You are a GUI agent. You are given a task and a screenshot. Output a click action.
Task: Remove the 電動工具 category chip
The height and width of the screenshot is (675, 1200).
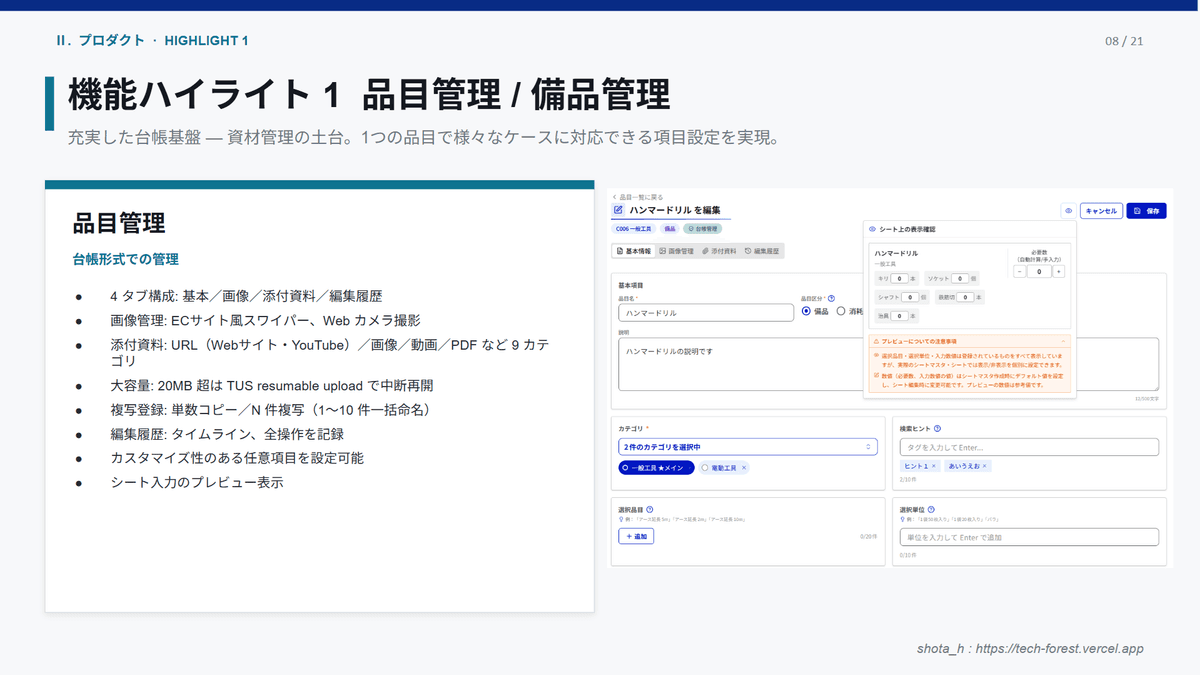(744, 468)
